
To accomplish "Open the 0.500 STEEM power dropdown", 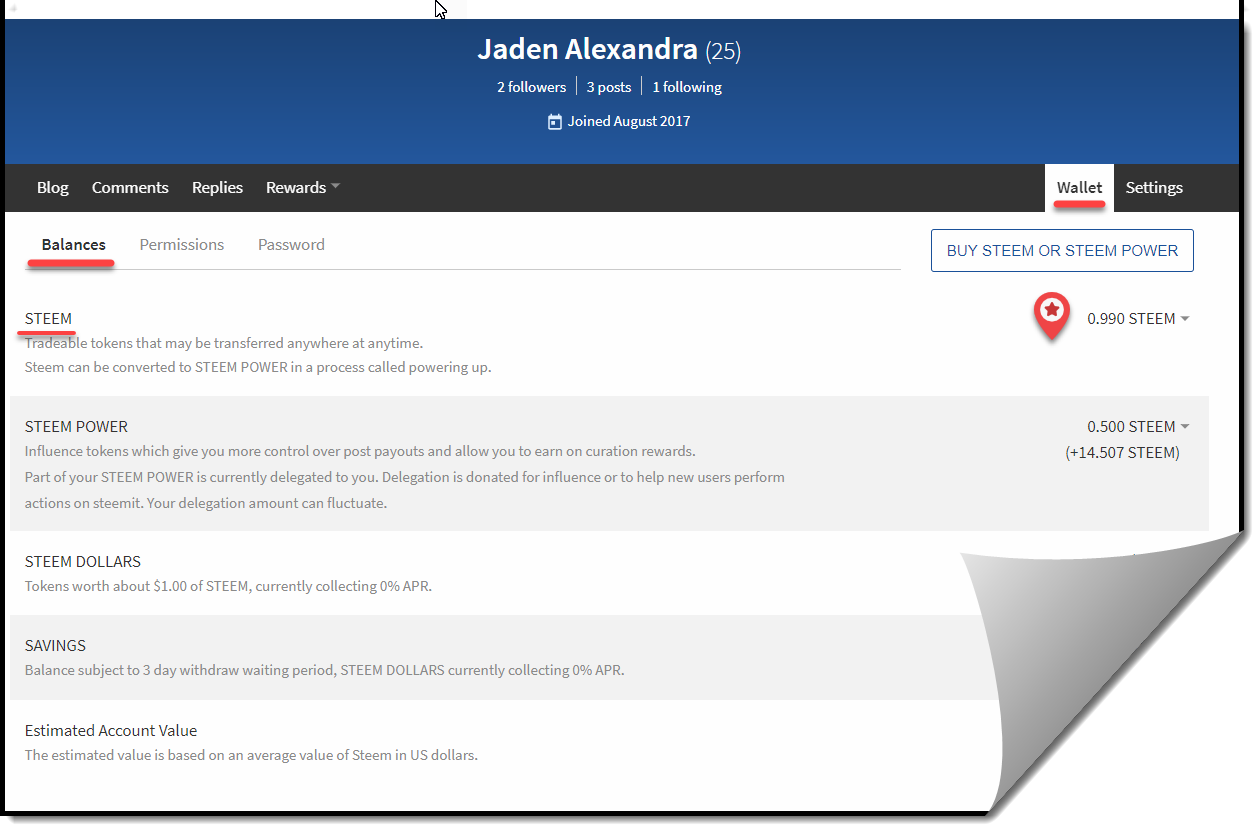I will pos(1138,427).
